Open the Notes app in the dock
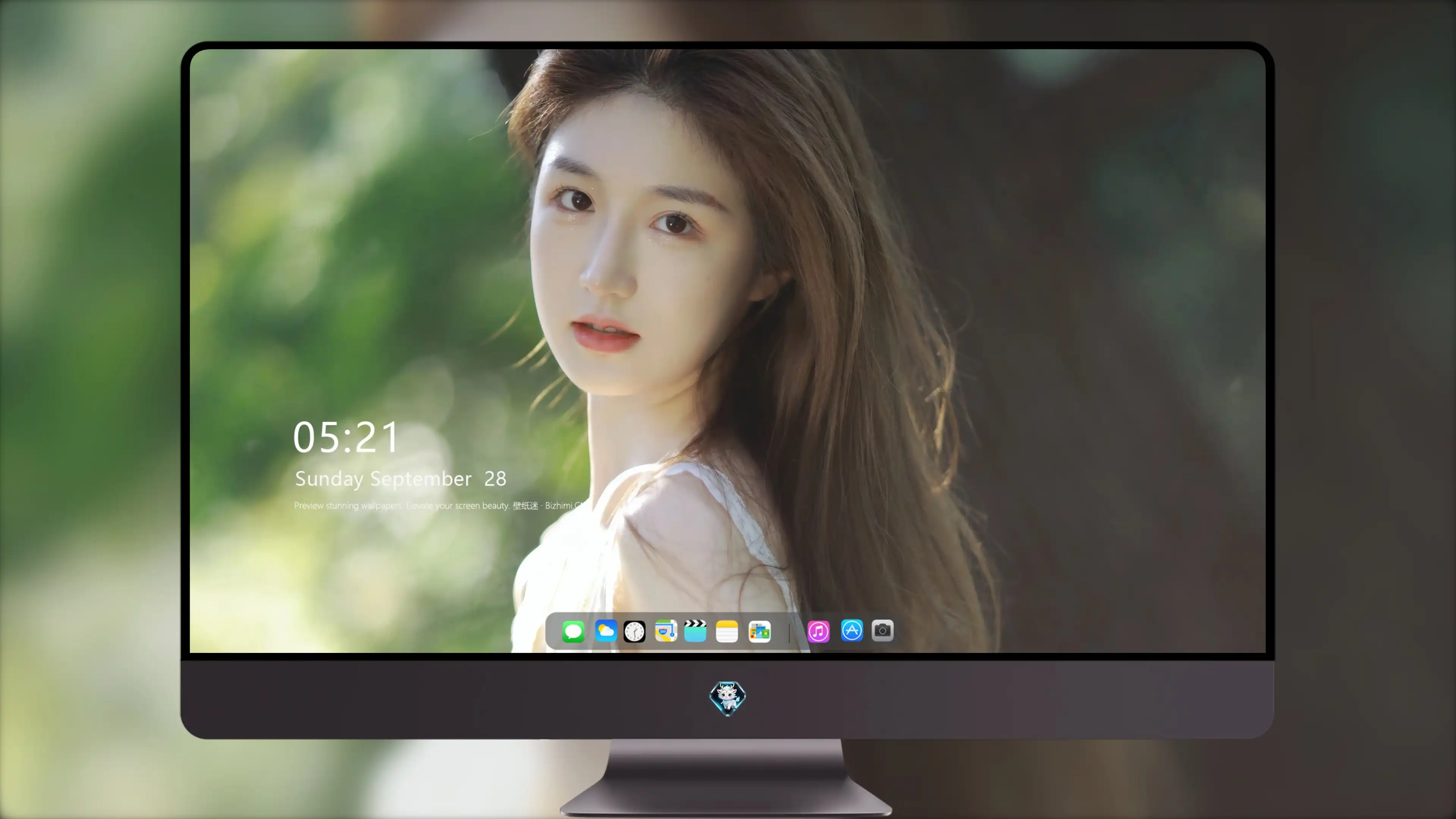This screenshot has height=819, width=1456. click(x=727, y=631)
